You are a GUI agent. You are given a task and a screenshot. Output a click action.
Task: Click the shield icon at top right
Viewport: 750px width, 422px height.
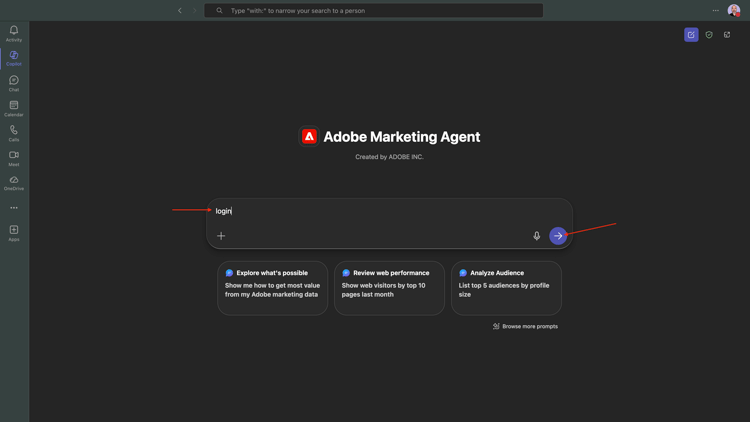pyautogui.click(x=709, y=34)
